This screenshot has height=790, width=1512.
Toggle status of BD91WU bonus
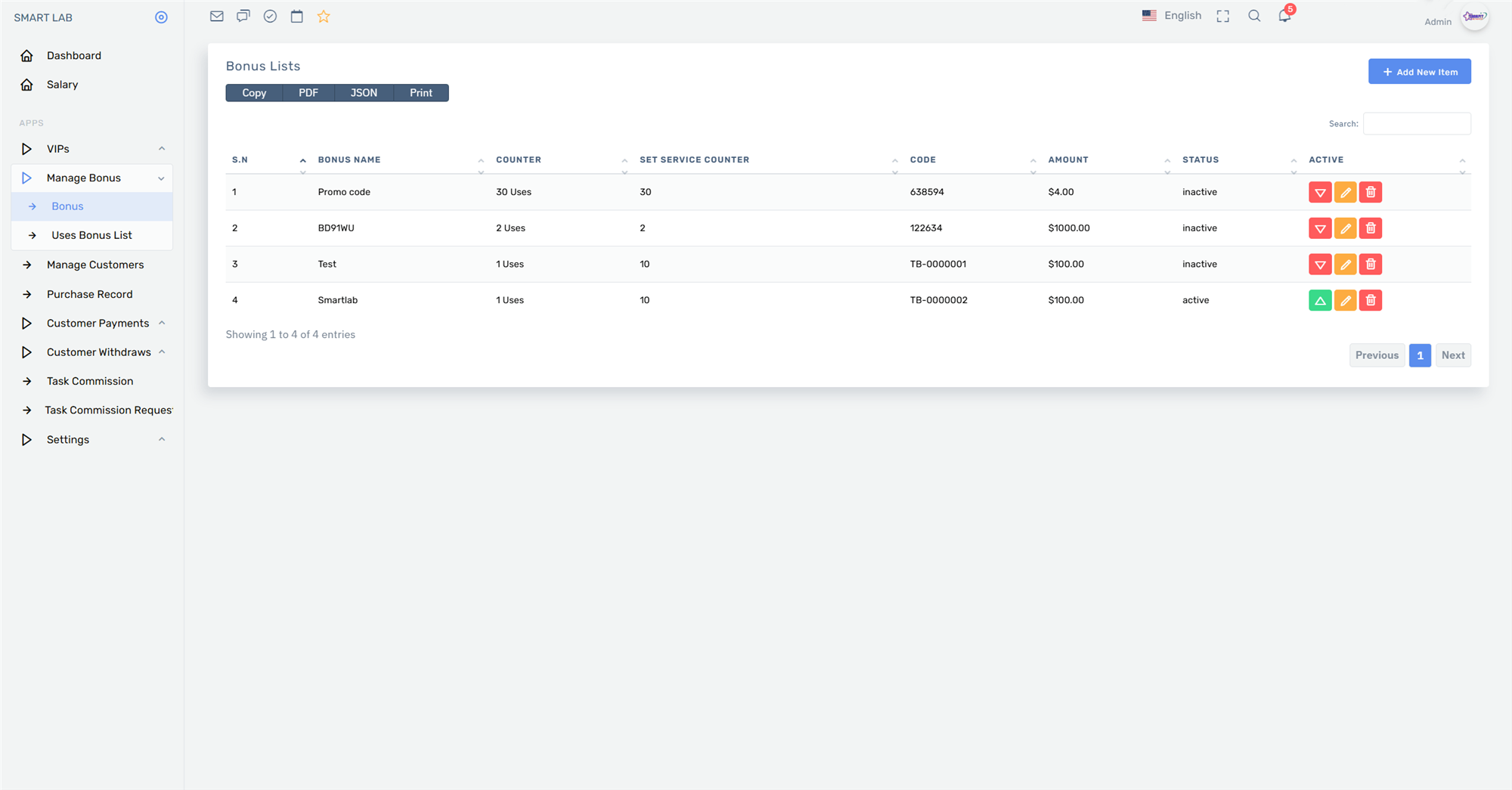[x=1320, y=228]
